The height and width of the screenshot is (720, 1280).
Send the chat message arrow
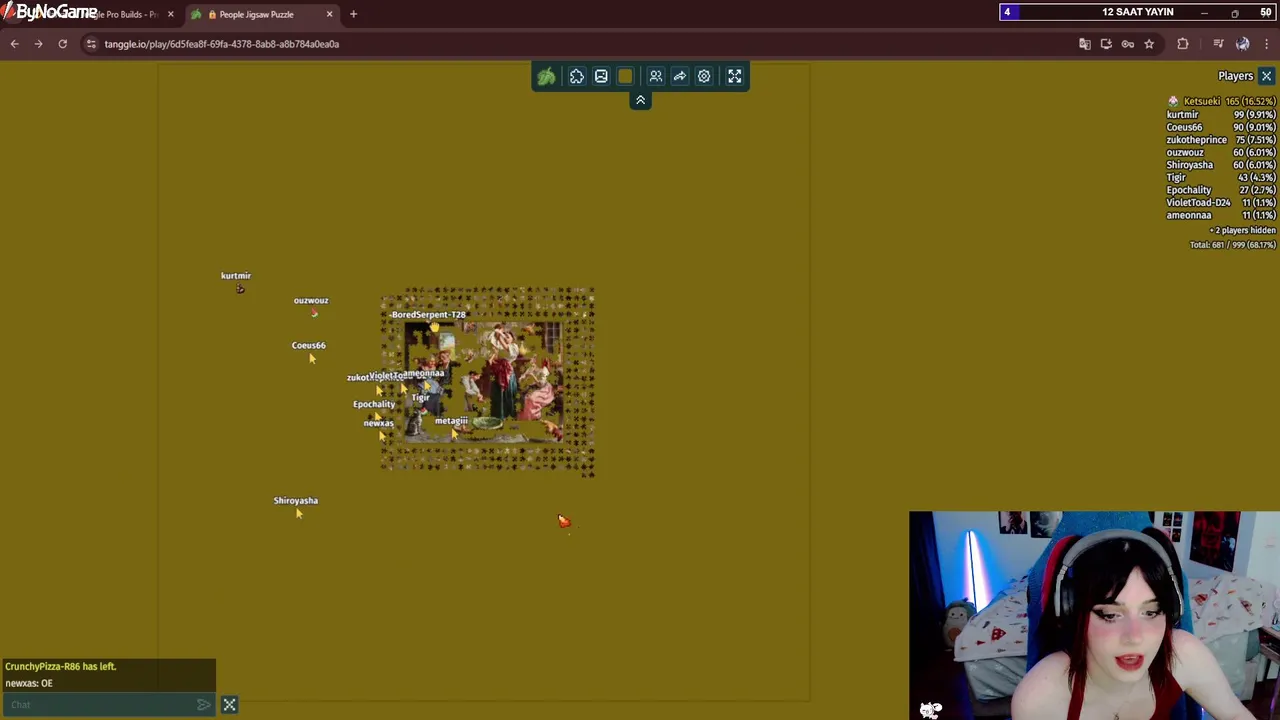(x=204, y=705)
